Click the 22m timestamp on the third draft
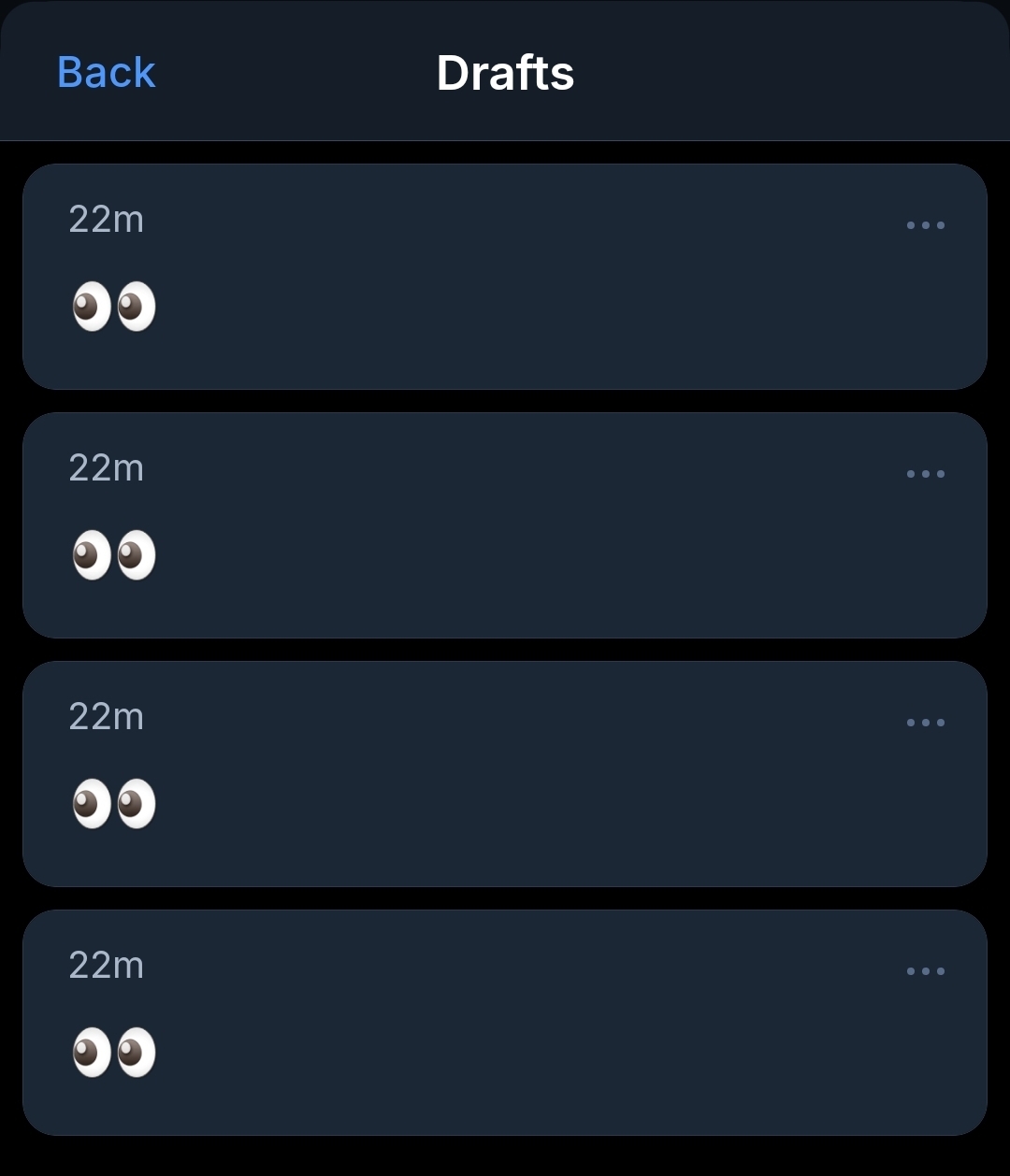 pos(106,717)
